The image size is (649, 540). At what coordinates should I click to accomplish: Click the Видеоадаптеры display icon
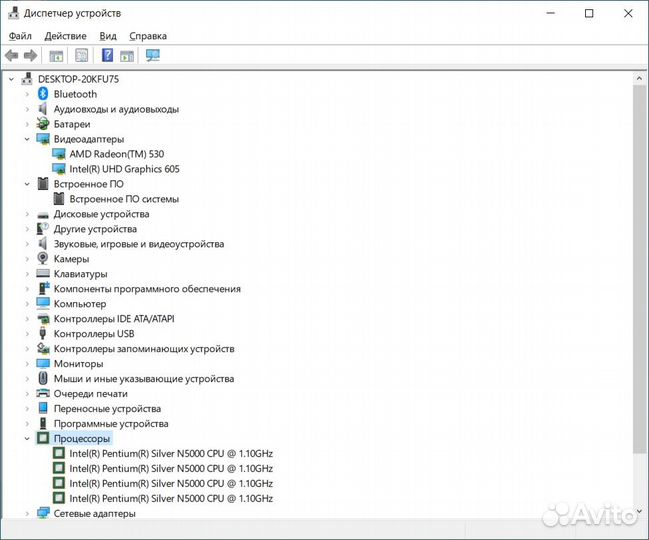(x=43, y=139)
